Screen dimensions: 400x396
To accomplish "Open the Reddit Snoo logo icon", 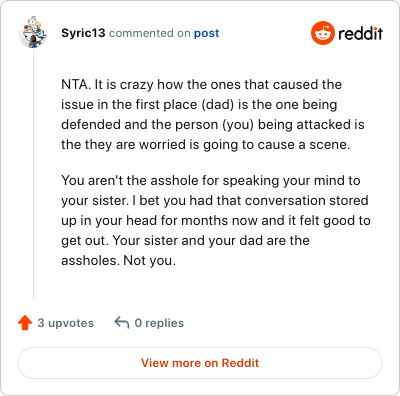I will 322,33.
